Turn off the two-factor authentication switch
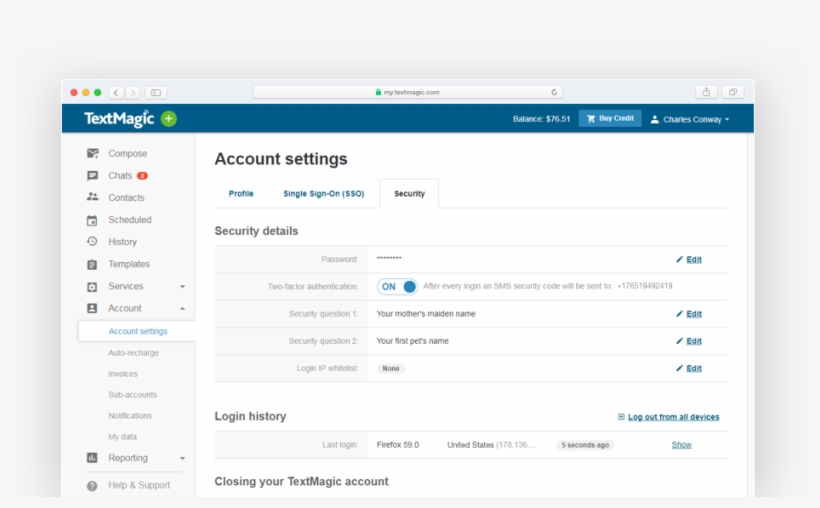Viewport: 820px width, 508px height. pyautogui.click(x=397, y=287)
